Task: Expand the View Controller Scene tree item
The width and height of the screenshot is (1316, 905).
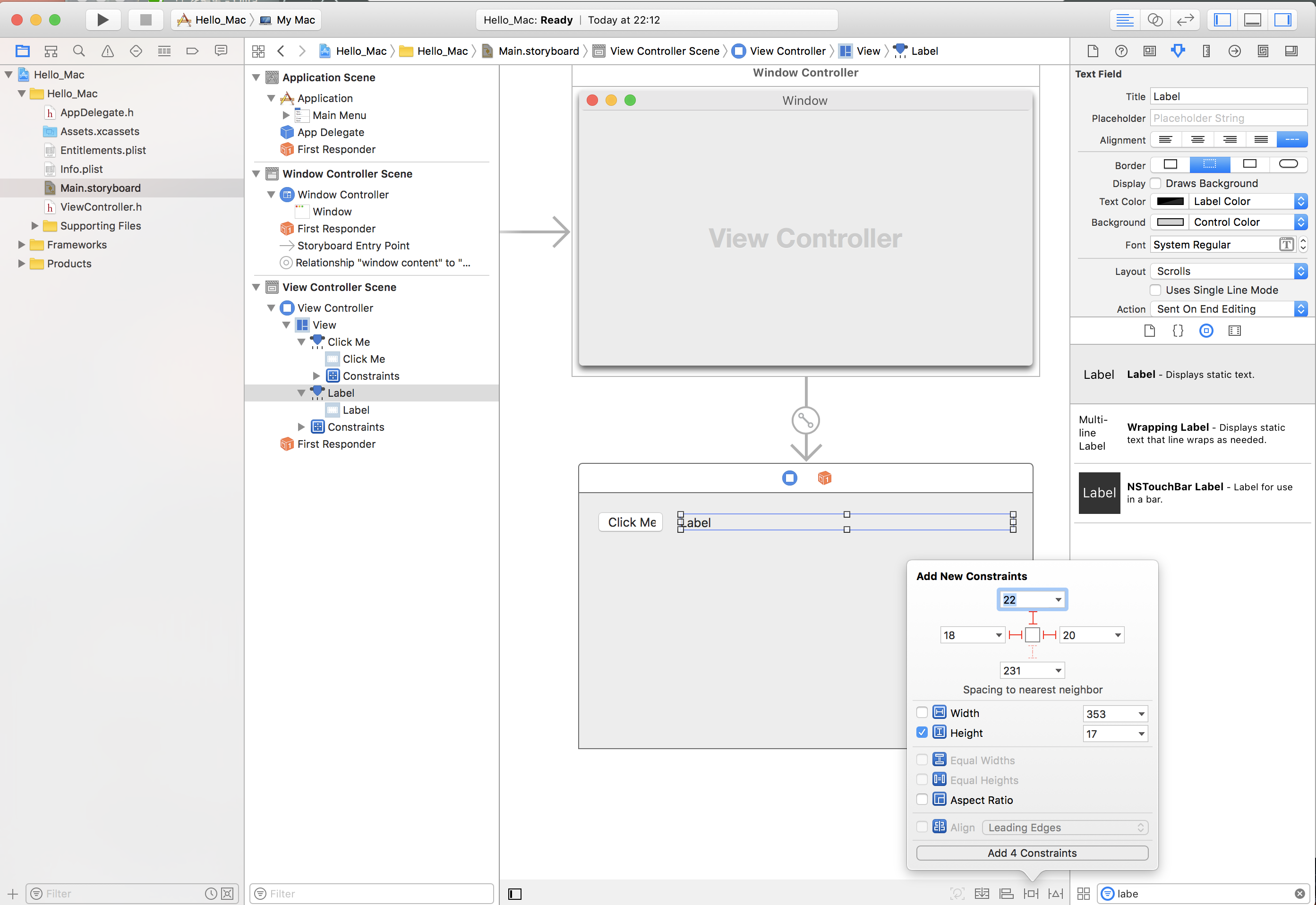Action: coord(257,288)
